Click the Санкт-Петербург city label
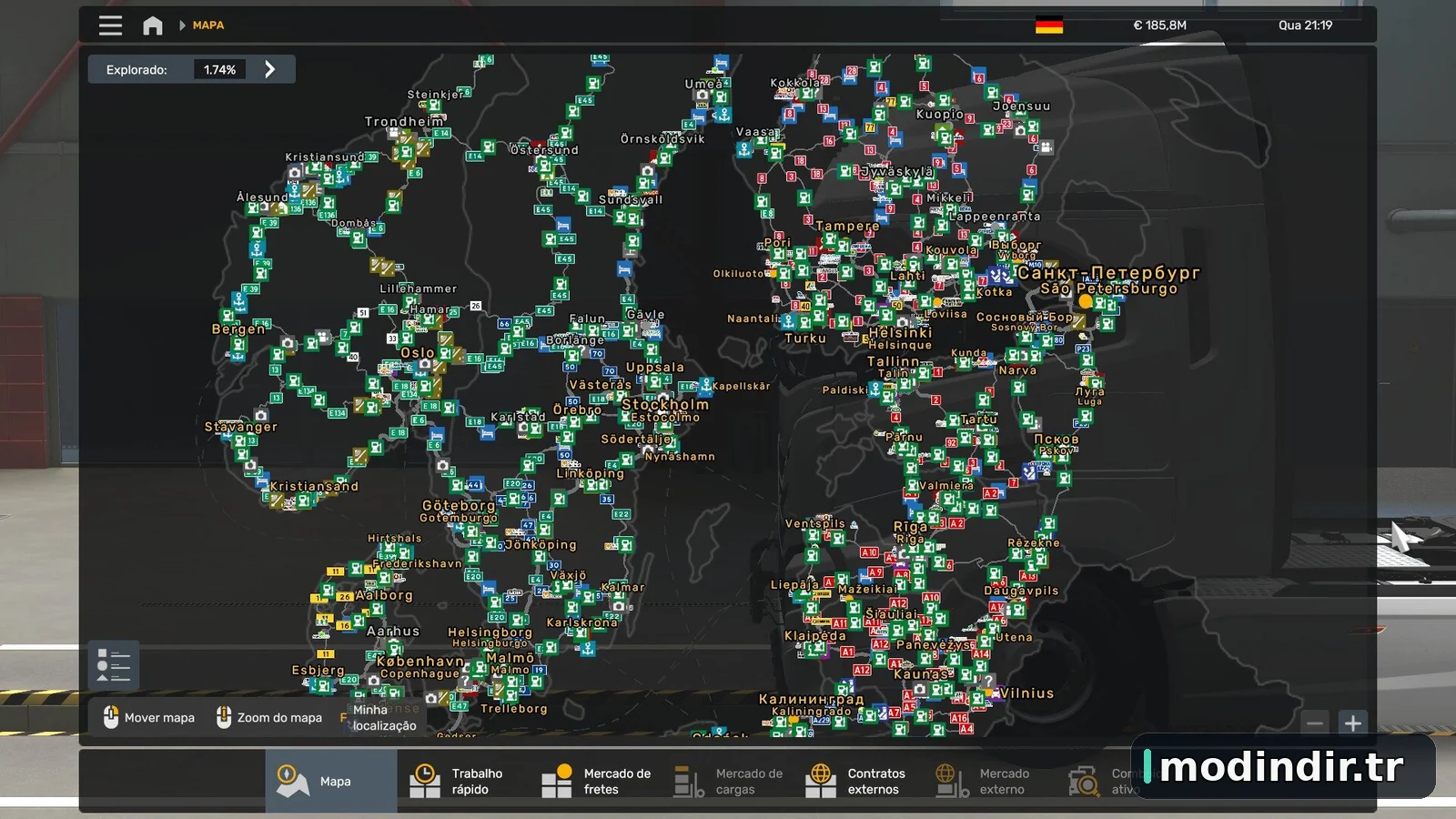 [x=1108, y=273]
